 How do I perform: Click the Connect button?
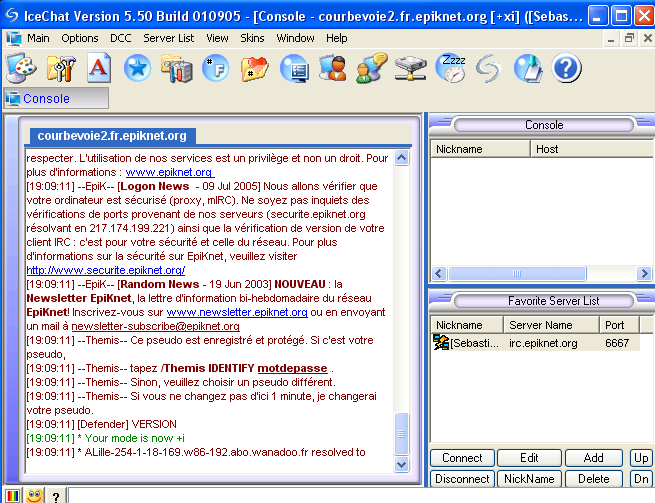click(x=462, y=458)
